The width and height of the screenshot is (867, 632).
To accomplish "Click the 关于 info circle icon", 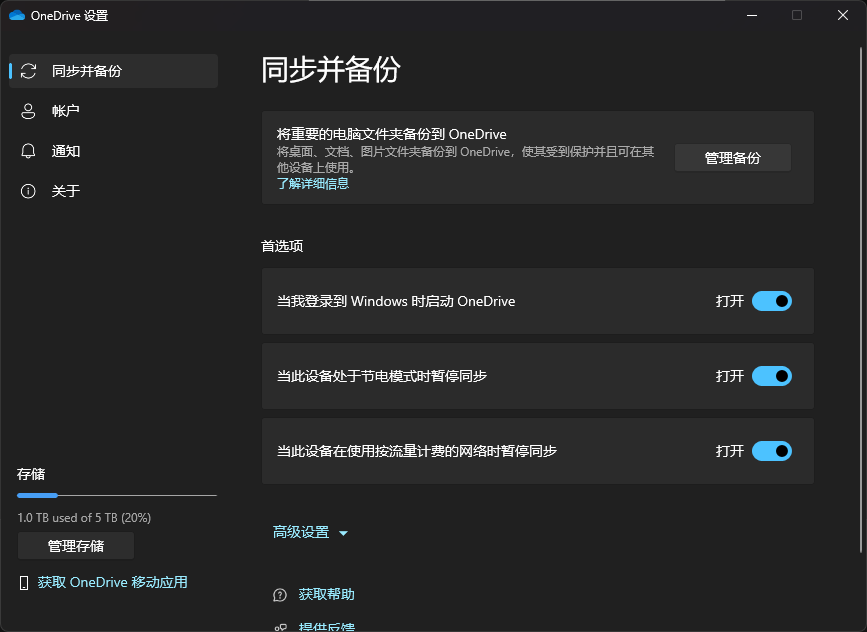I will 28,191.
